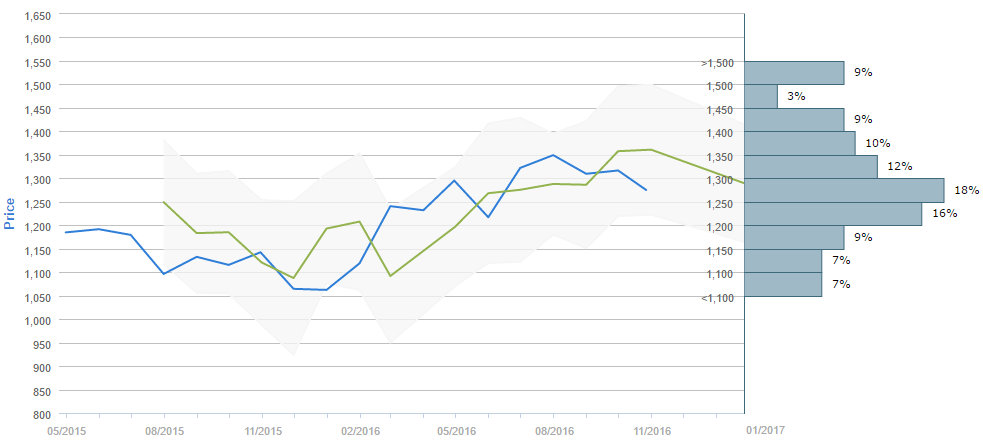Click the 05/2016 x-axis label

point(456,430)
